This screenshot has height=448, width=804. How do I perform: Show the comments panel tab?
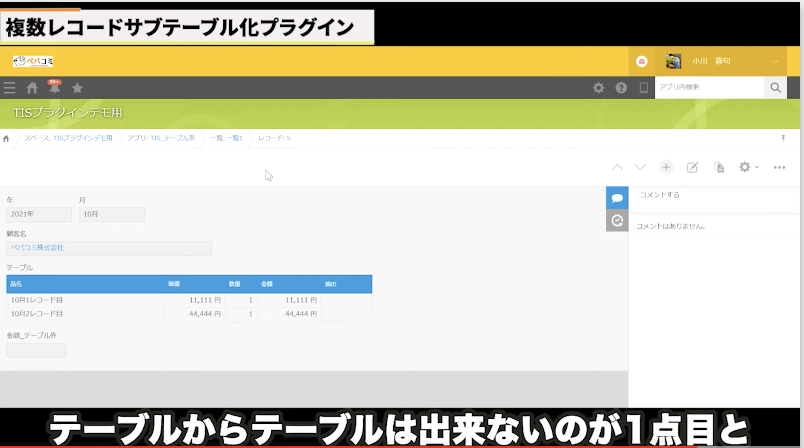pyautogui.click(x=617, y=198)
